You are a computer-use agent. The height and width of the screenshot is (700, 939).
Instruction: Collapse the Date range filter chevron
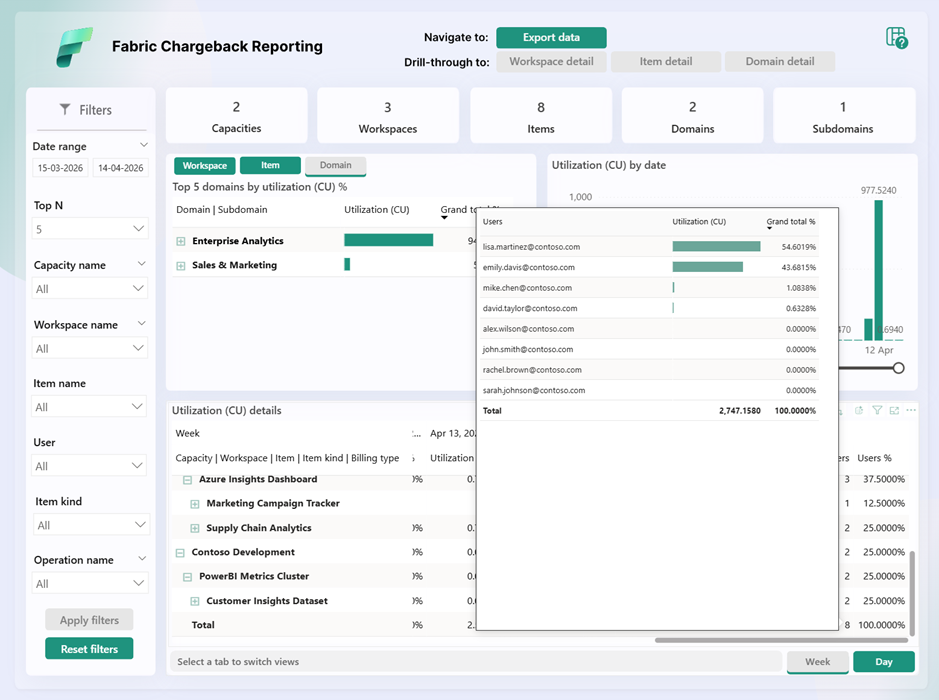(144, 145)
